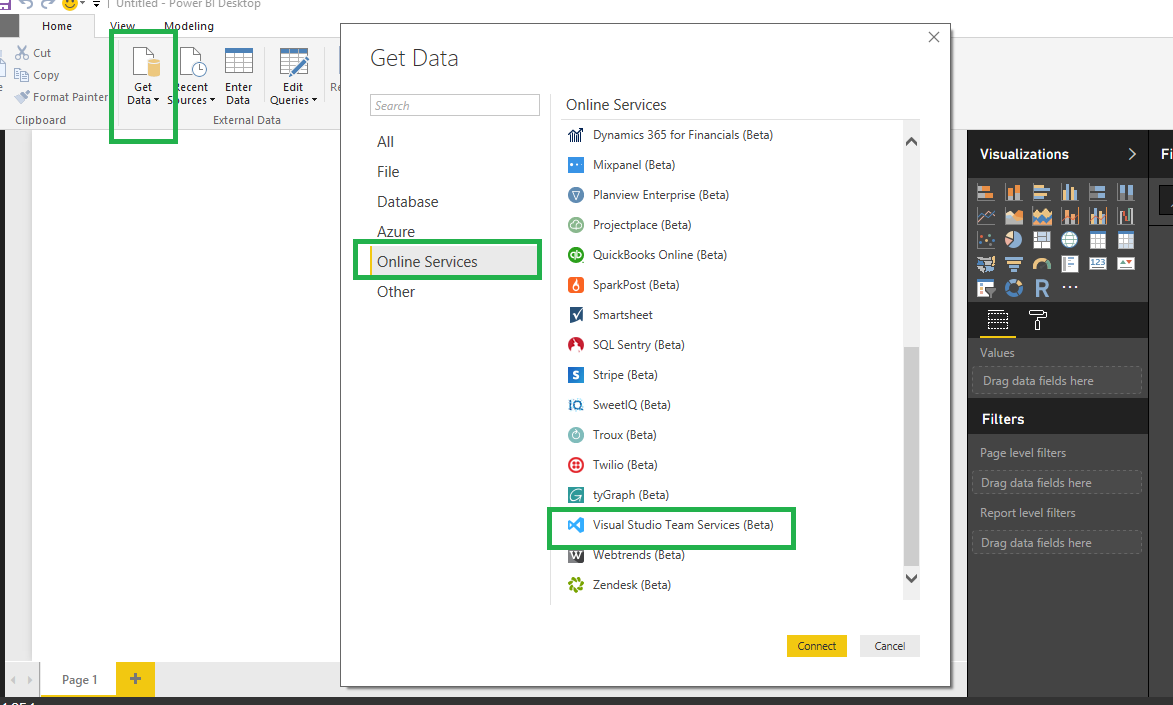Select the clustered bar chart visualization

pyautogui.click(x=1041, y=192)
